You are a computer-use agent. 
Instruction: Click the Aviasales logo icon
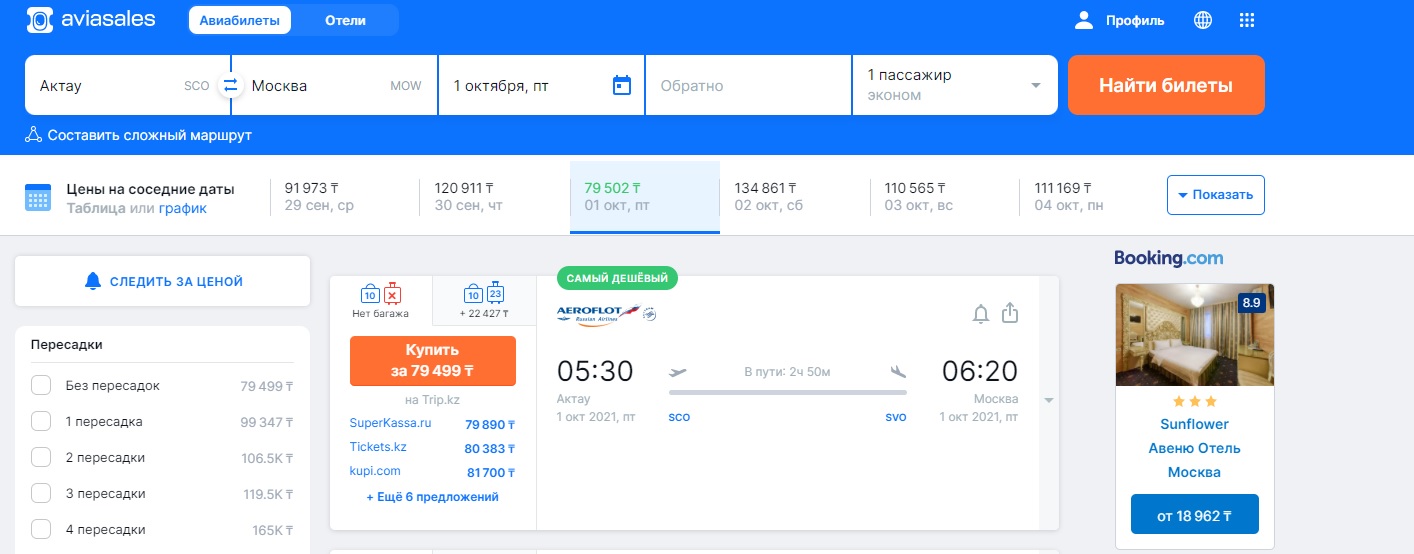[40, 20]
